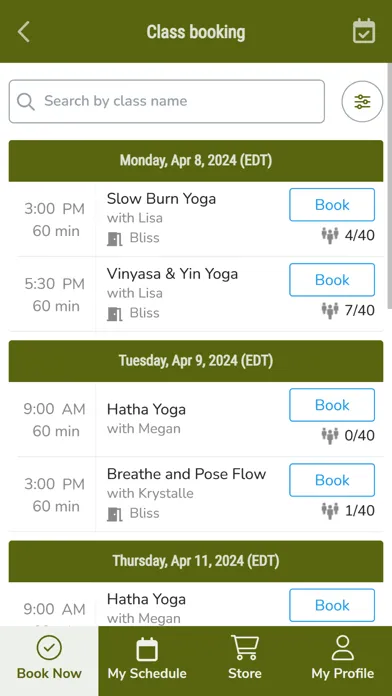The image size is (392, 696).
Task: Select the Book Now tab
Action: 49,661
